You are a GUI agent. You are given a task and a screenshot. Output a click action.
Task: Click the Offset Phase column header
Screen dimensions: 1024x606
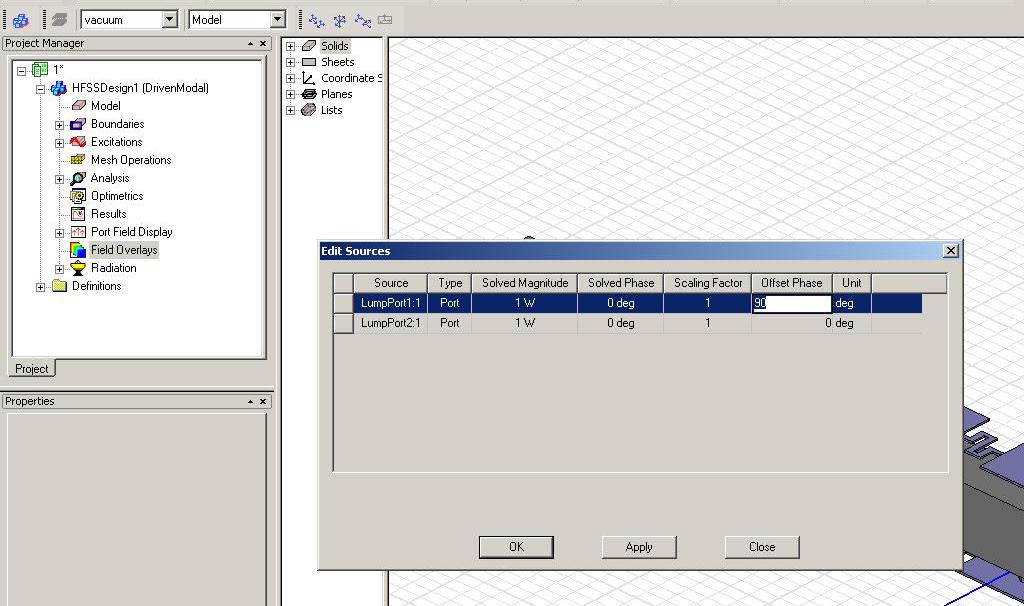[x=792, y=283]
